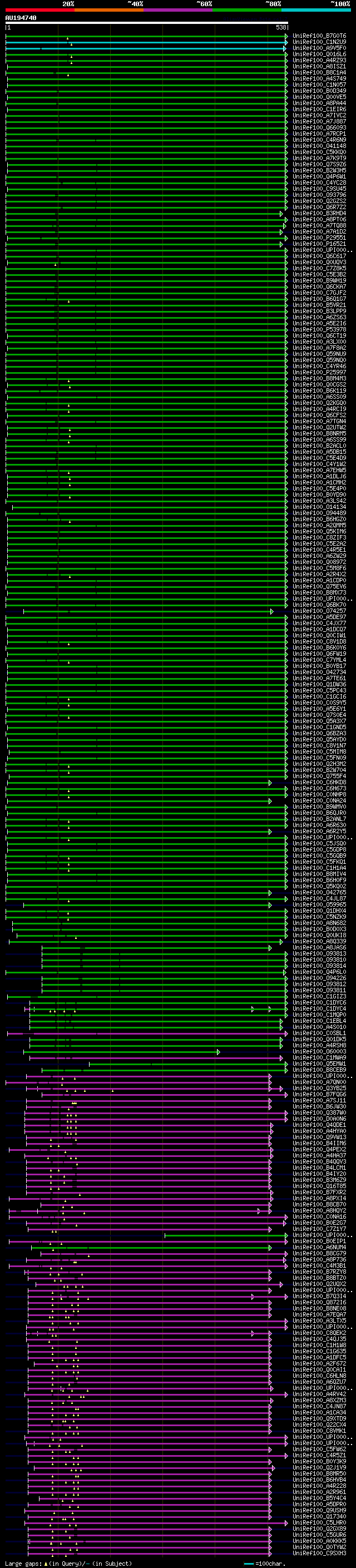Click the cyan ~100% identity legend bar
356x1568 pixels.
pos(316,11)
